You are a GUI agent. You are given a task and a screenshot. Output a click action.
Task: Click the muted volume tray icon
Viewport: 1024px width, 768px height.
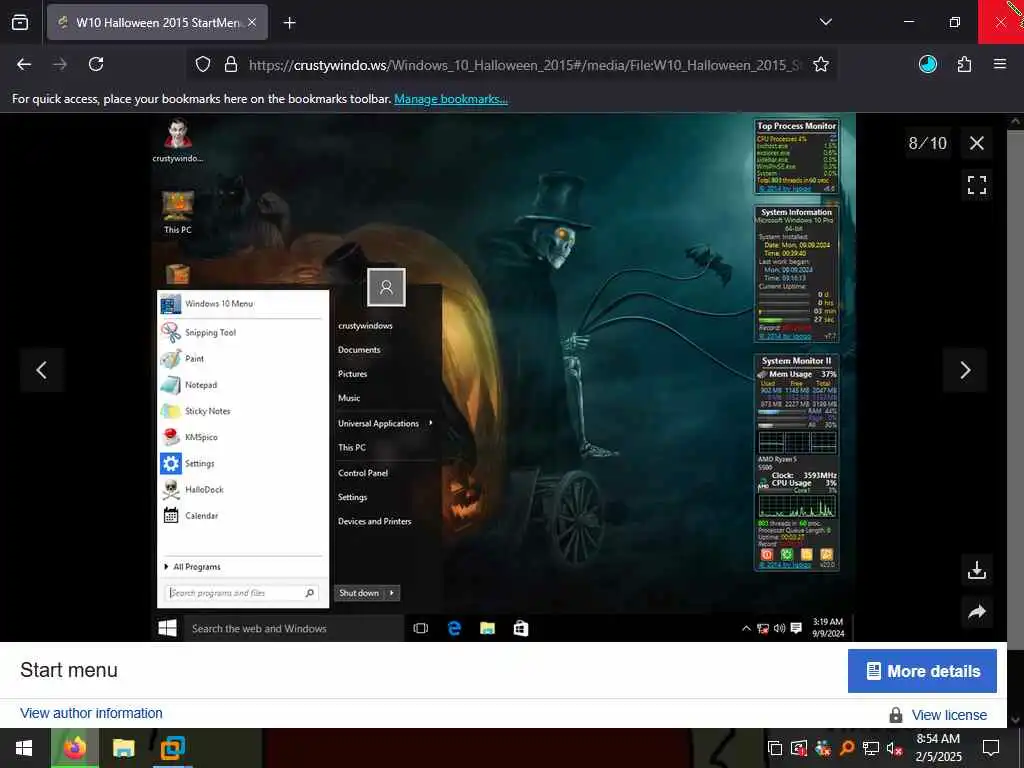click(894, 748)
